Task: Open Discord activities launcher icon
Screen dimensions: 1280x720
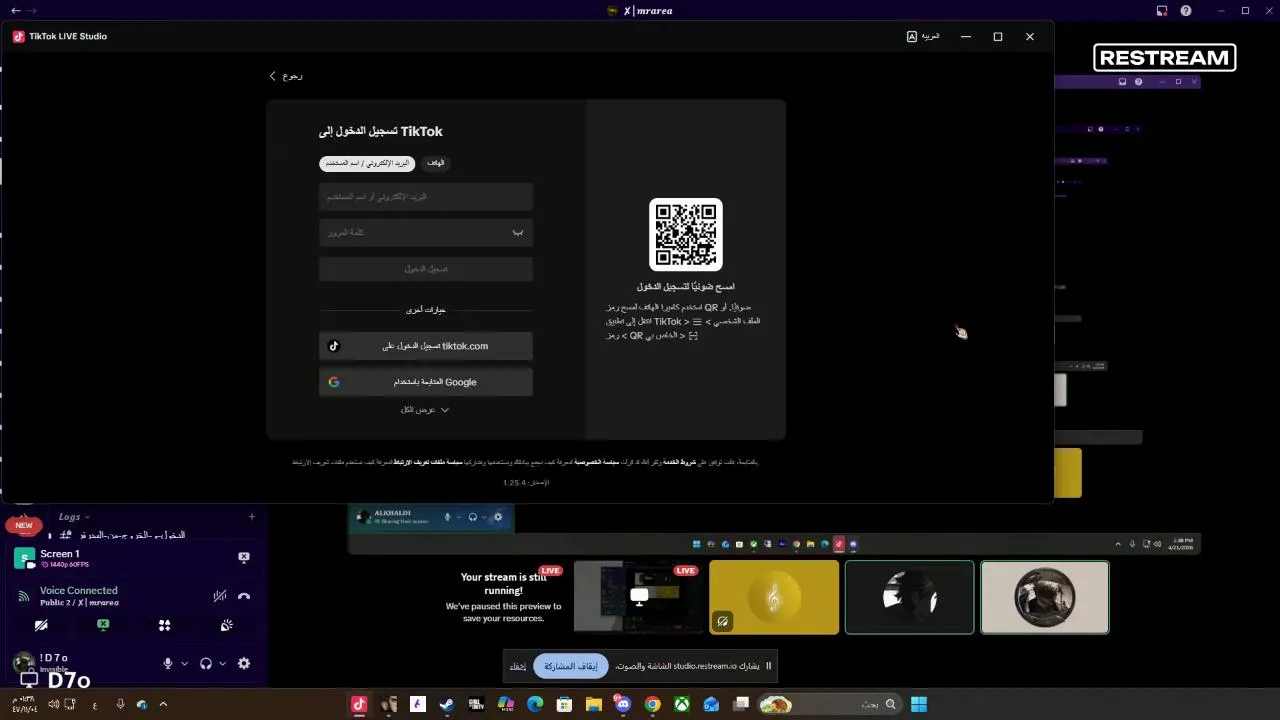Action: tap(165, 625)
